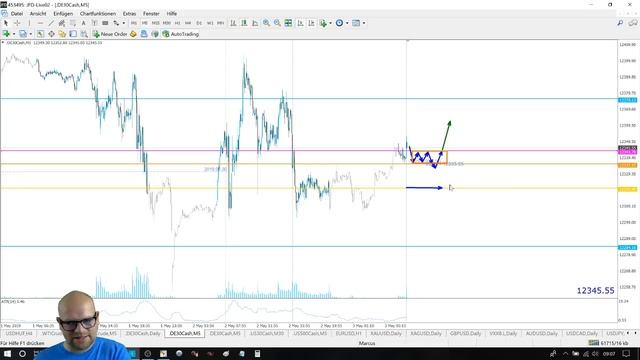Viewport: 640px width, 360px height.
Task: Switch chart to M5 timeframe
Action: (144, 23)
